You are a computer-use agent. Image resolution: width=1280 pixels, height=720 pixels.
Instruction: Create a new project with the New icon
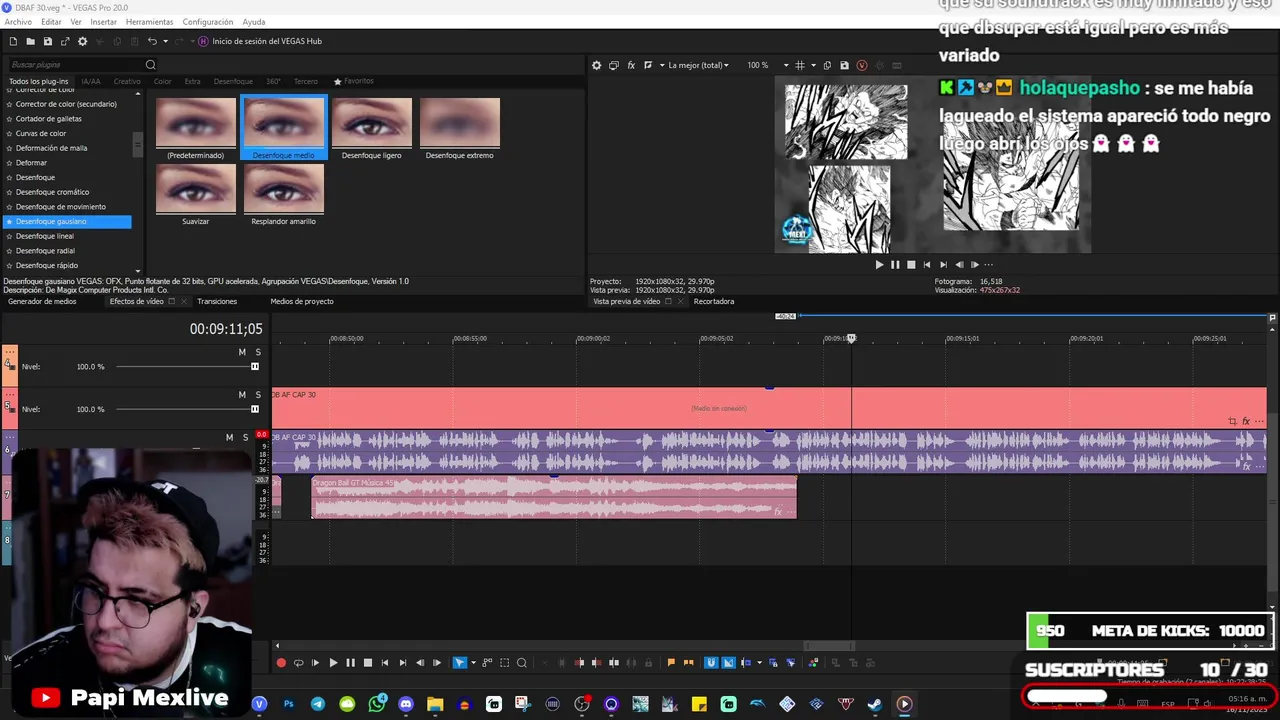(x=13, y=41)
